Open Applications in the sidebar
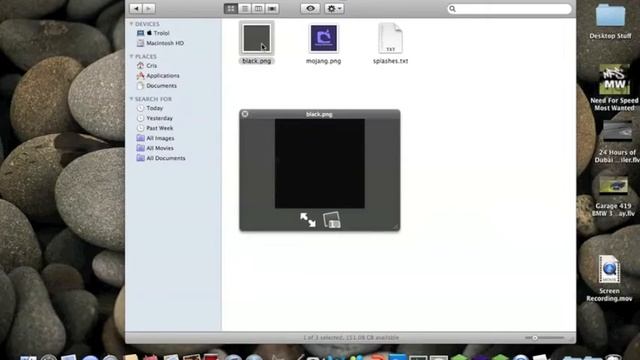640x360 pixels. point(158,76)
